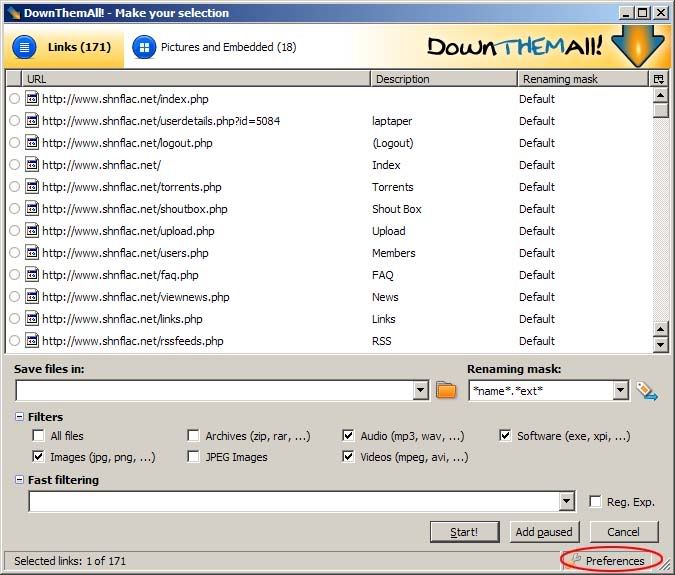The image size is (675, 575).
Task: Click the renaming mask tags icon
Action: pos(647,391)
